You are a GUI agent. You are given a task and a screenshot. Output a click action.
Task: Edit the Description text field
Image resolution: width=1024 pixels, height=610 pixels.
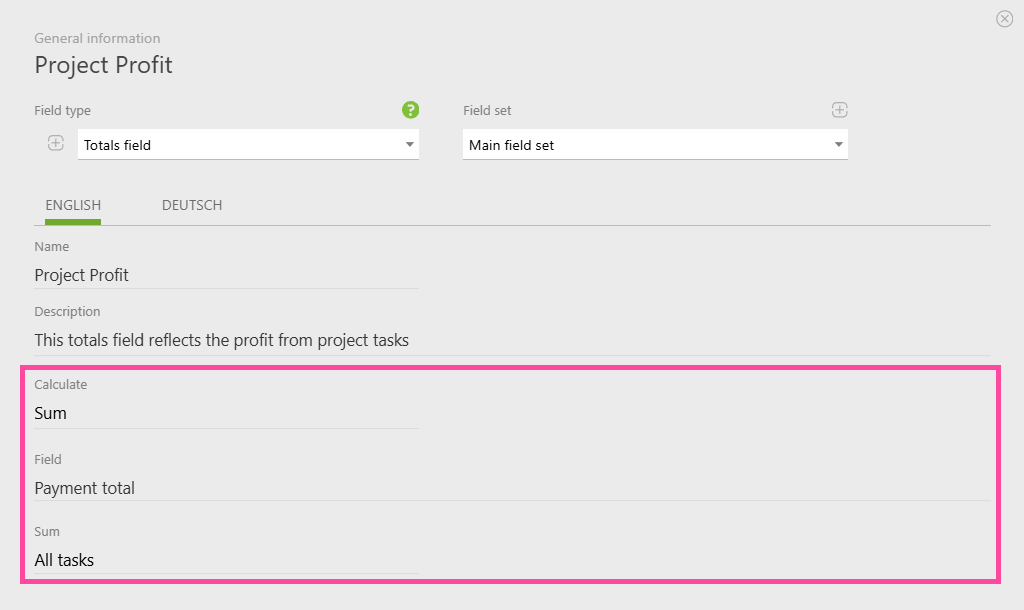(x=512, y=340)
